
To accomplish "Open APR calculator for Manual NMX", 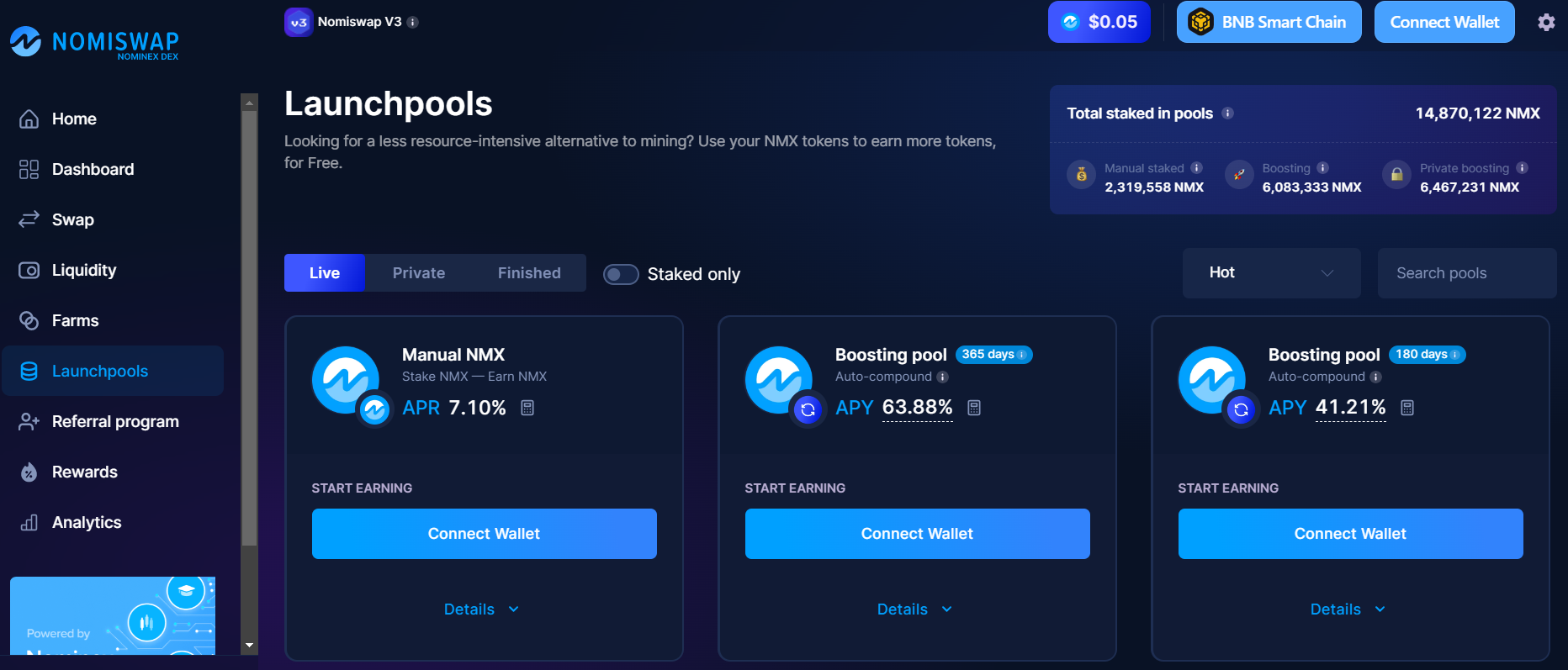I will tap(527, 408).
